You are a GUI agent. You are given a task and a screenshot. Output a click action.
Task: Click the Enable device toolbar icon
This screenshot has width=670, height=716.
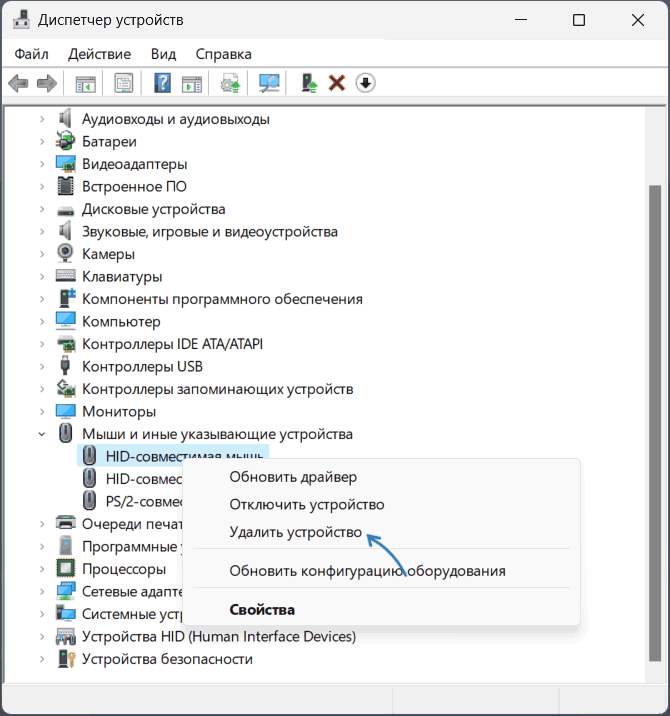[x=310, y=84]
